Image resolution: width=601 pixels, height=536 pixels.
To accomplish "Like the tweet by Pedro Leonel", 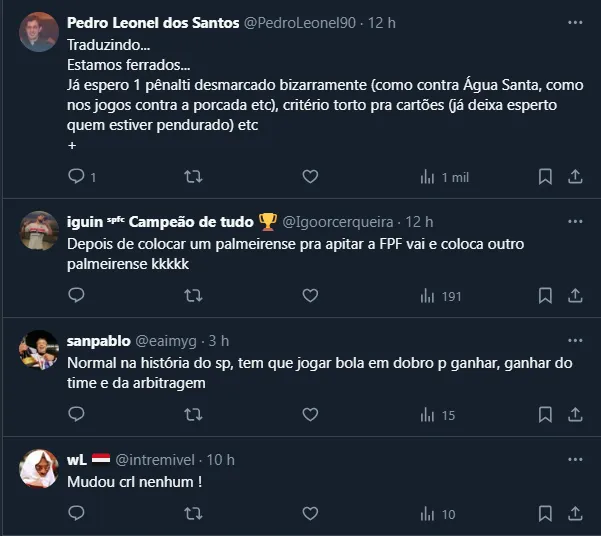I will (310, 177).
